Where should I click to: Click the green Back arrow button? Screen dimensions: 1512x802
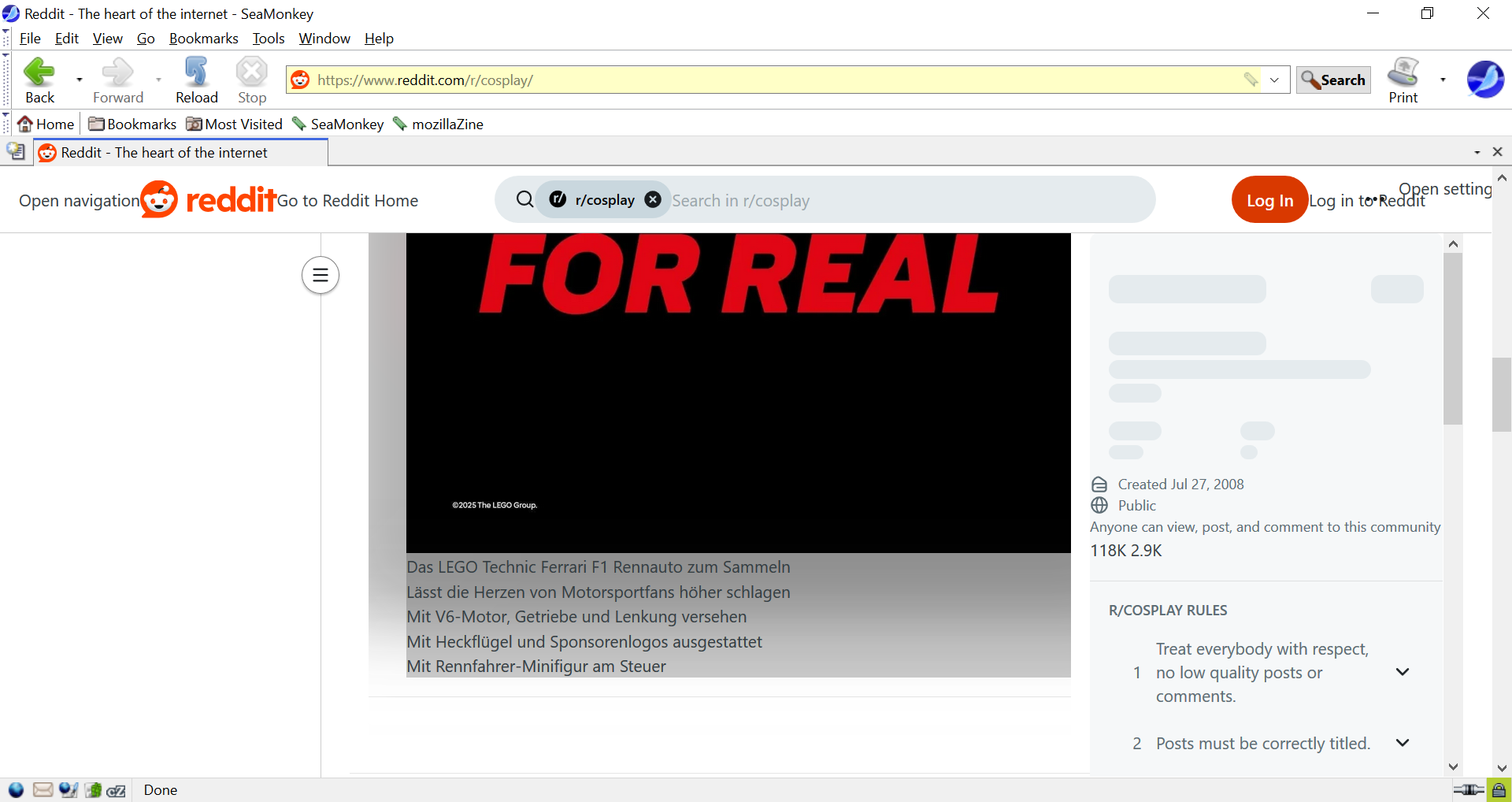tap(39, 73)
